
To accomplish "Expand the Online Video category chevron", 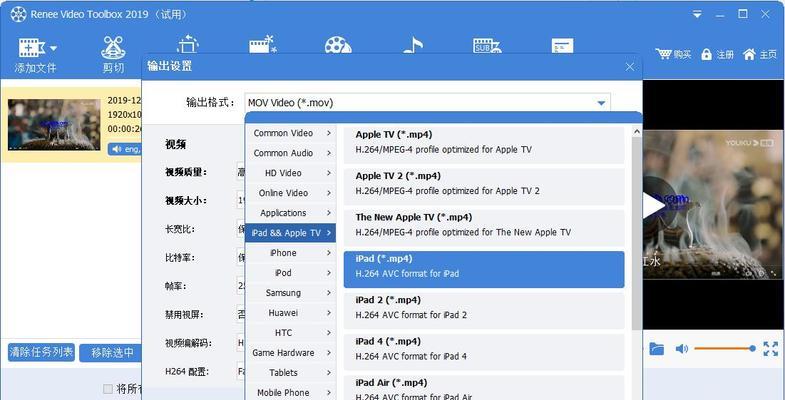I will (x=329, y=193).
